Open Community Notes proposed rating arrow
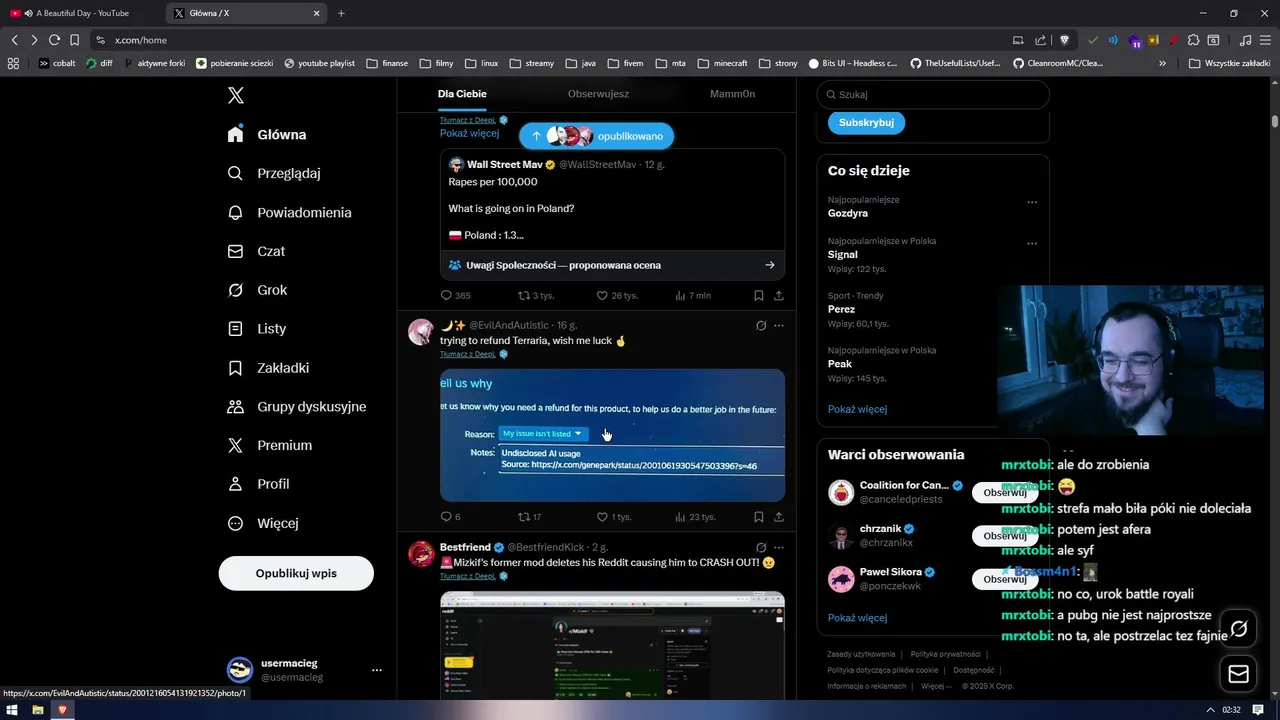Screen dimensions: 1280x720 pos(770,265)
